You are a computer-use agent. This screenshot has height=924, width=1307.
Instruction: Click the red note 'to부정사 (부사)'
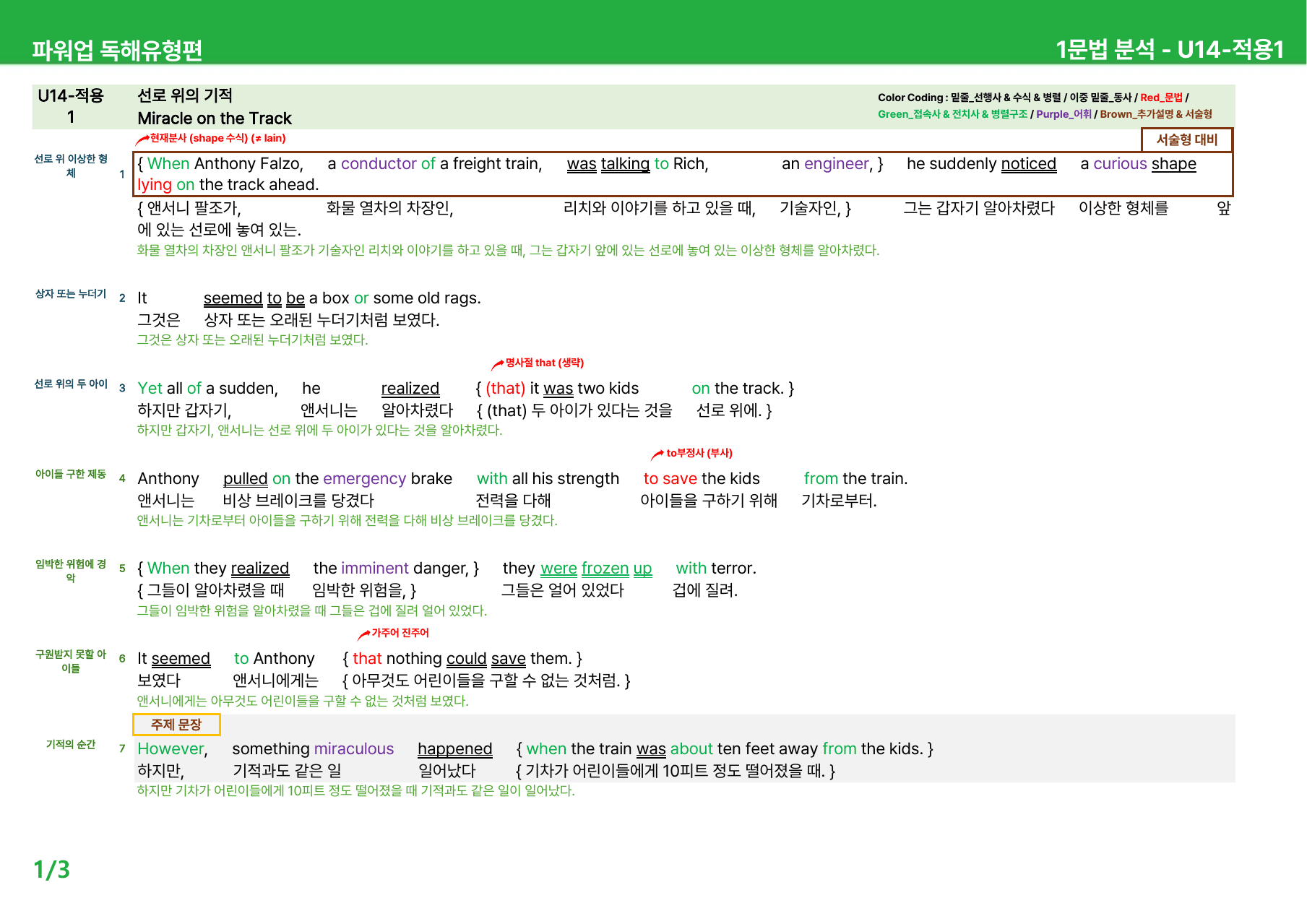[699, 453]
